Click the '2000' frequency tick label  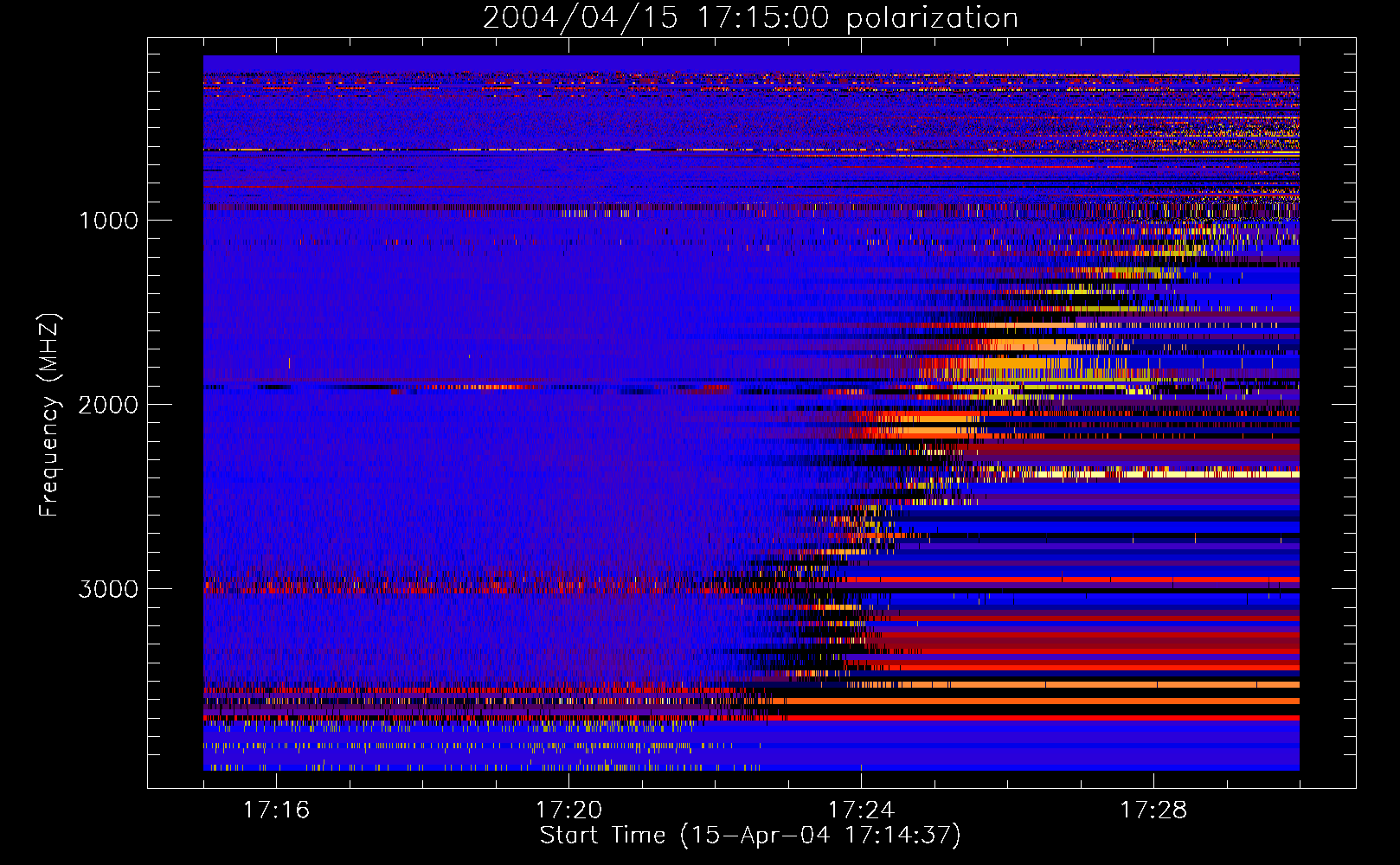pyautogui.click(x=108, y=405)
